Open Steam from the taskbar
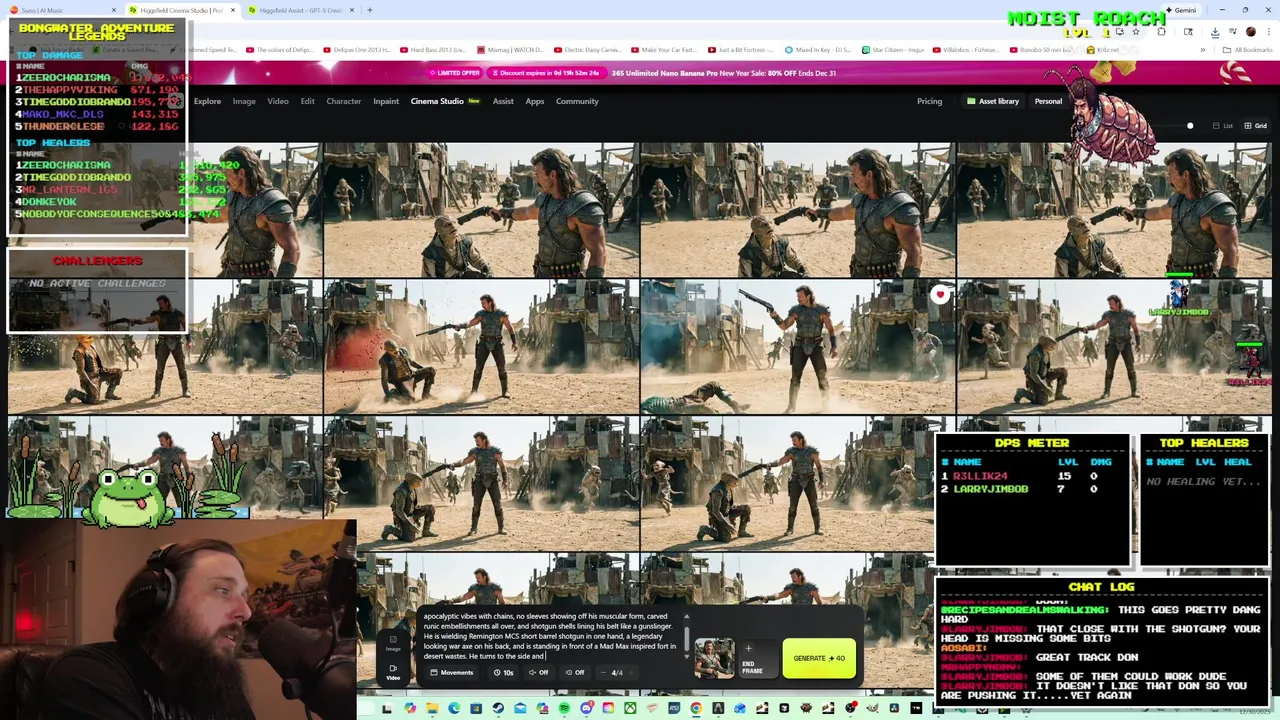Screen dimensions: 1280x720 point(498,709)
